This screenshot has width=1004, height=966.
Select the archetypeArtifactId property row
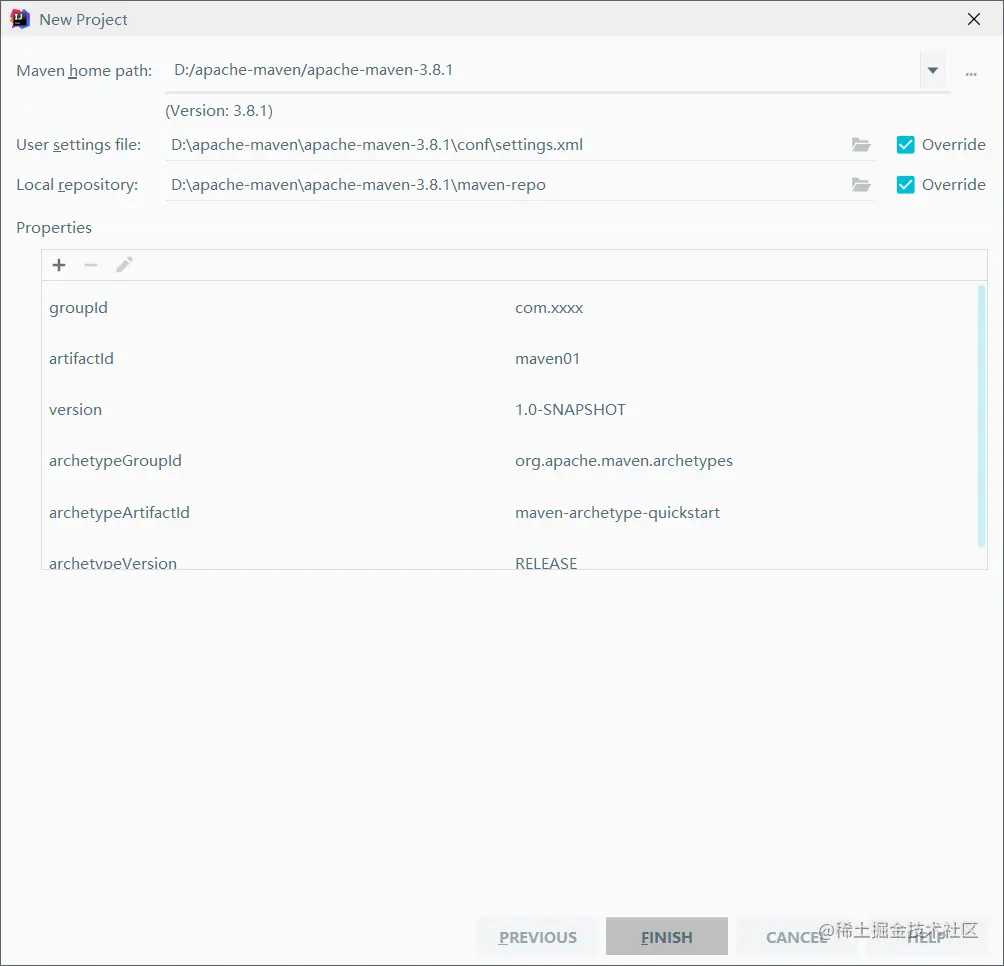[x=510, y=513]
